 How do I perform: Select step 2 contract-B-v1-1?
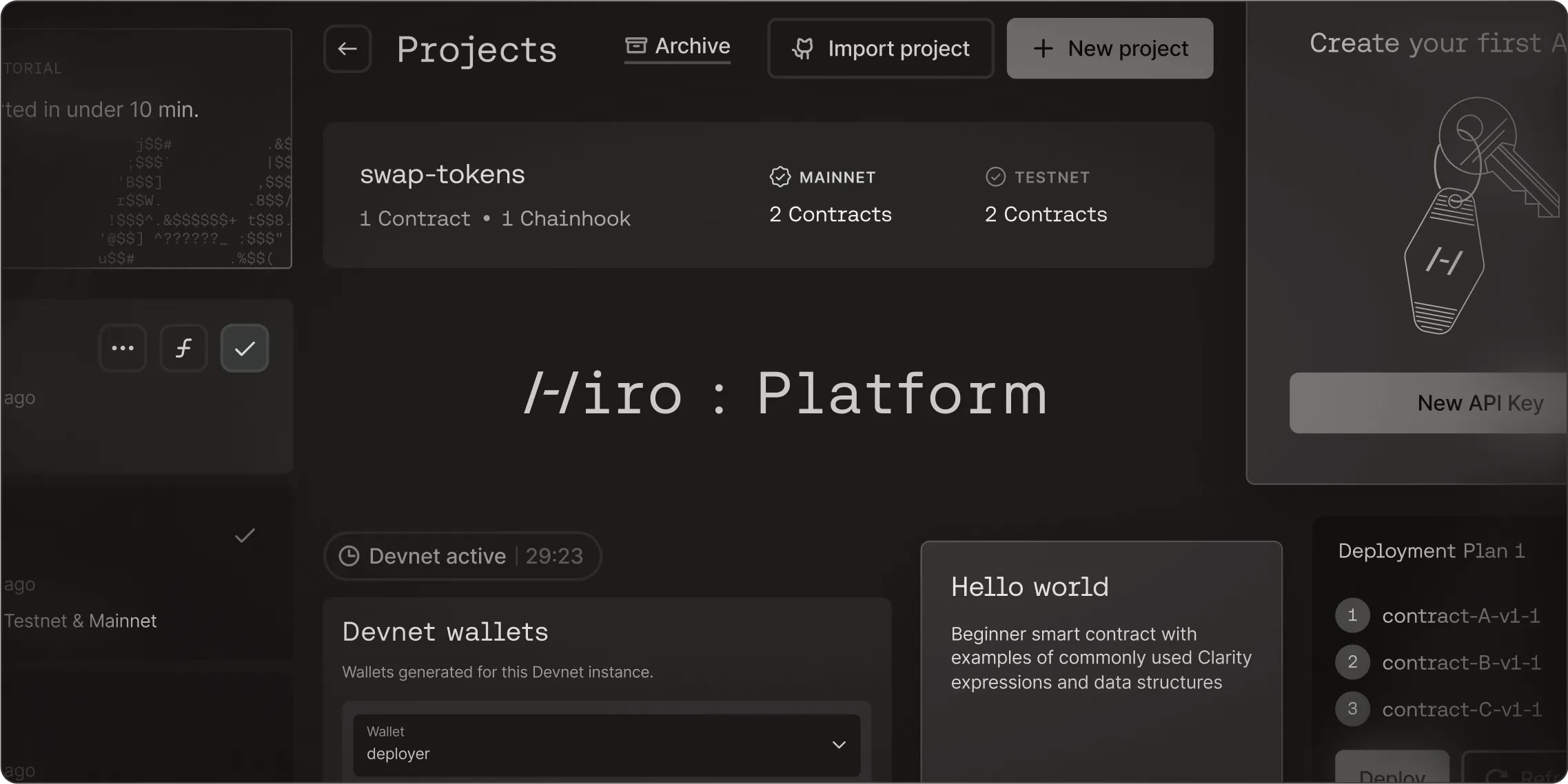point(1460,663)
